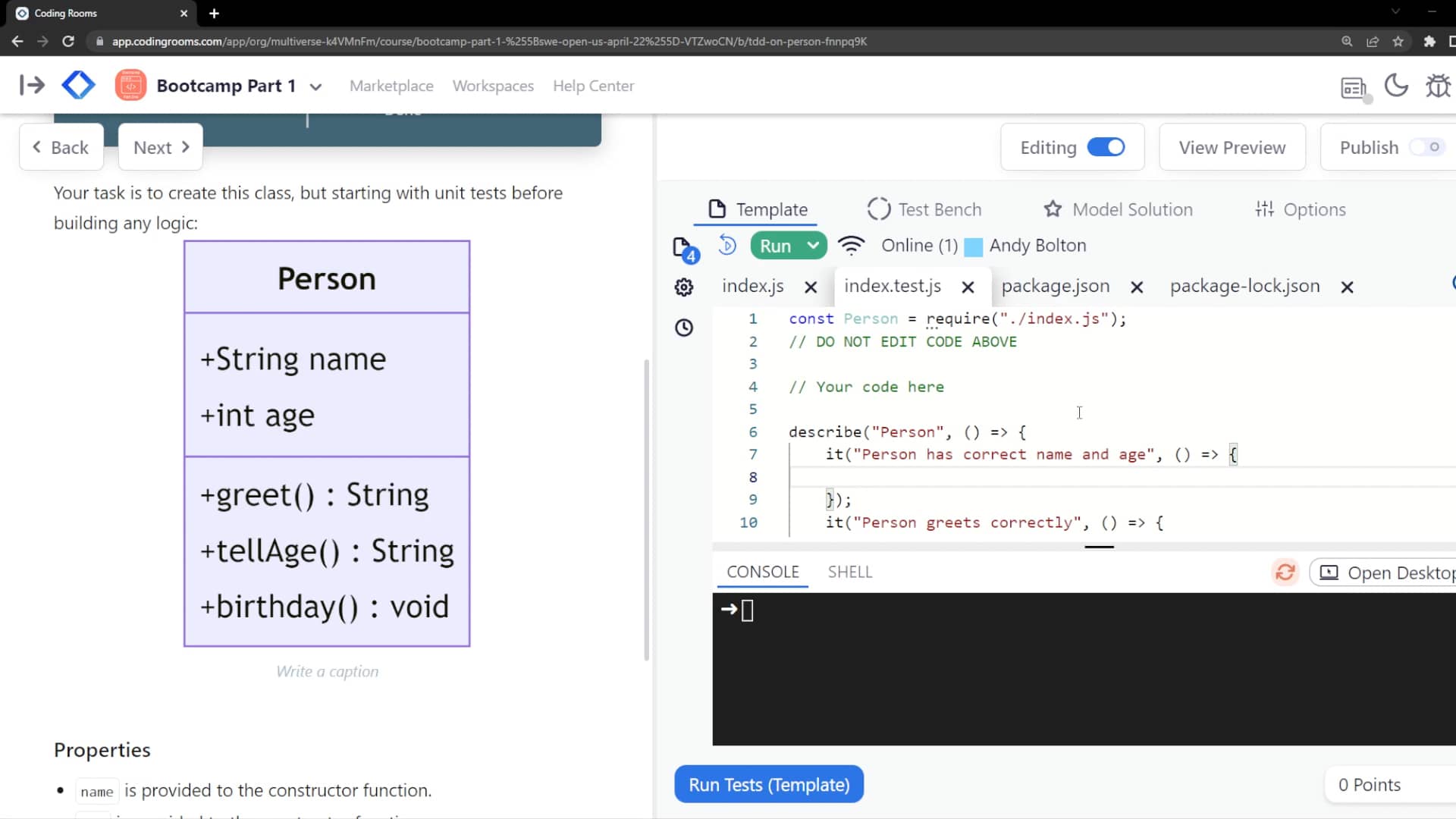1456x819 pixels.
Task: Click the reset code icon beside Run
Action: [x=727, y=245]
